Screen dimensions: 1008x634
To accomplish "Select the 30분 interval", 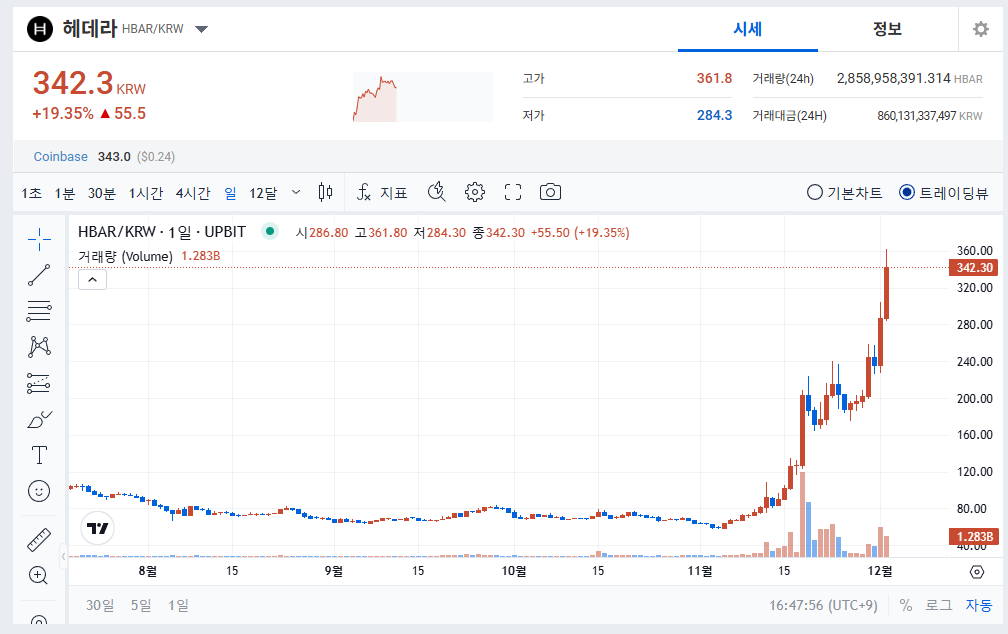I will point(102,193).
